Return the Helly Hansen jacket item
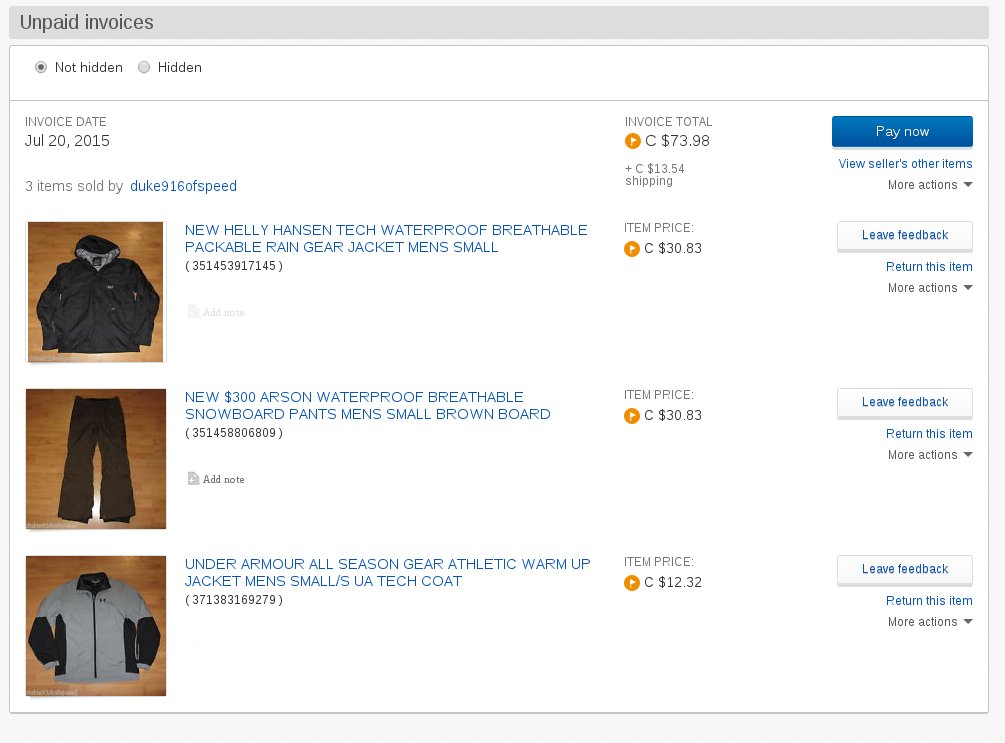The width and height of the screenshot is (1005, 743). pyautogui.click(x=929, y=267)
